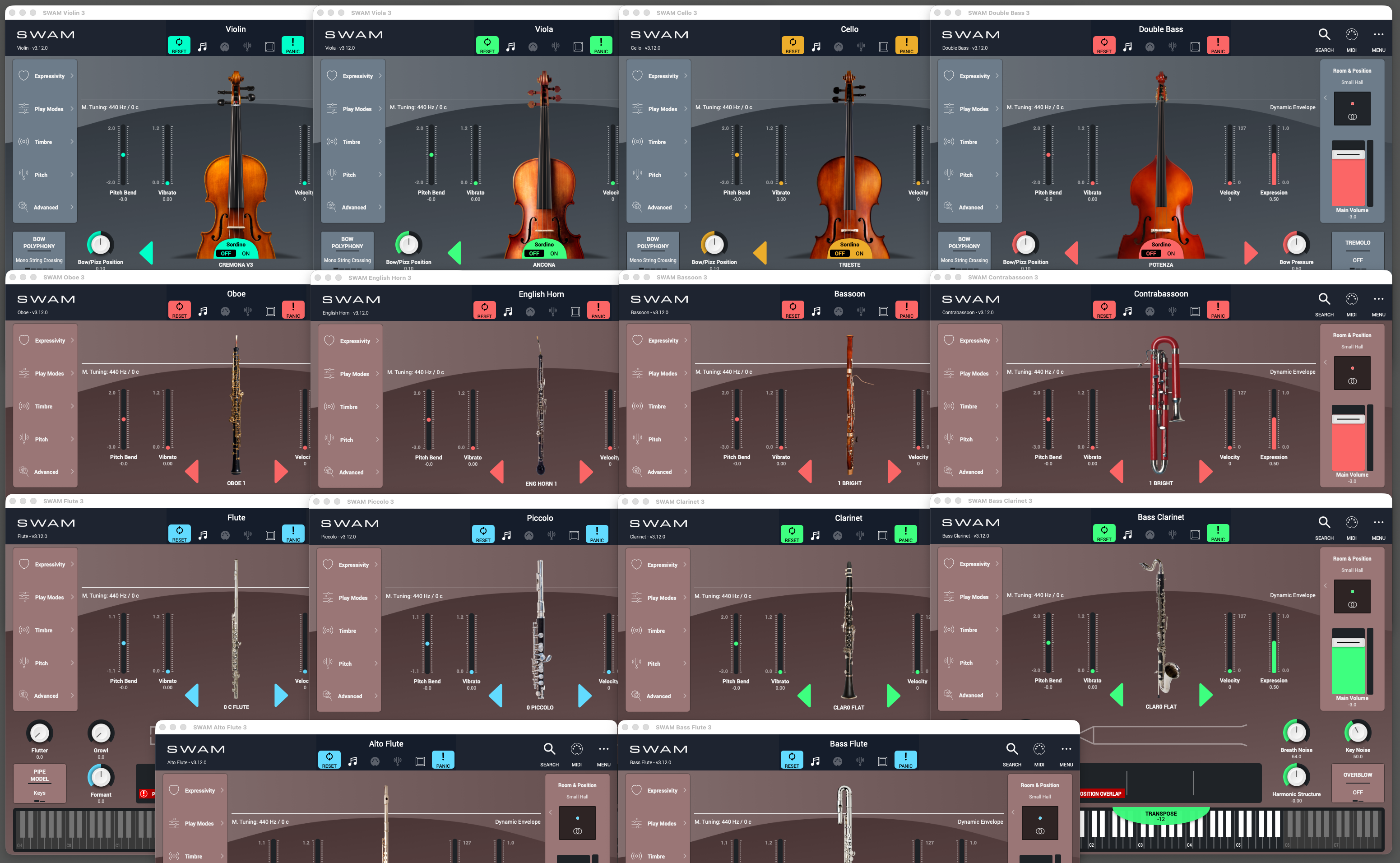The width and height of the screenshot is (1400, 863).
Task: Collapse the Room & Position panel arrow in Double Bass
Action: click(x=1325, y=98)
